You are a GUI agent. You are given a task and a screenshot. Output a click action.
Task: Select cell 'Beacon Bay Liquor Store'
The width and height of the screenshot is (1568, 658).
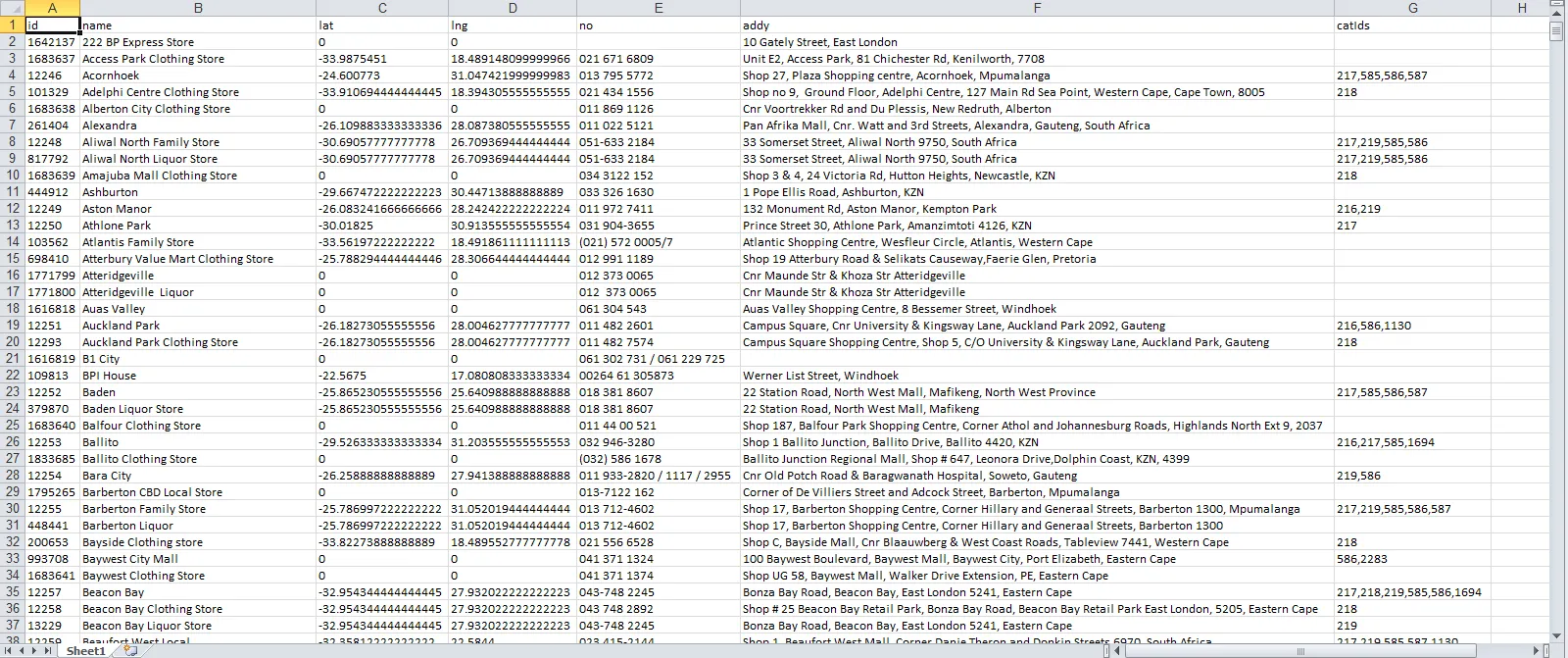(198, 626)
